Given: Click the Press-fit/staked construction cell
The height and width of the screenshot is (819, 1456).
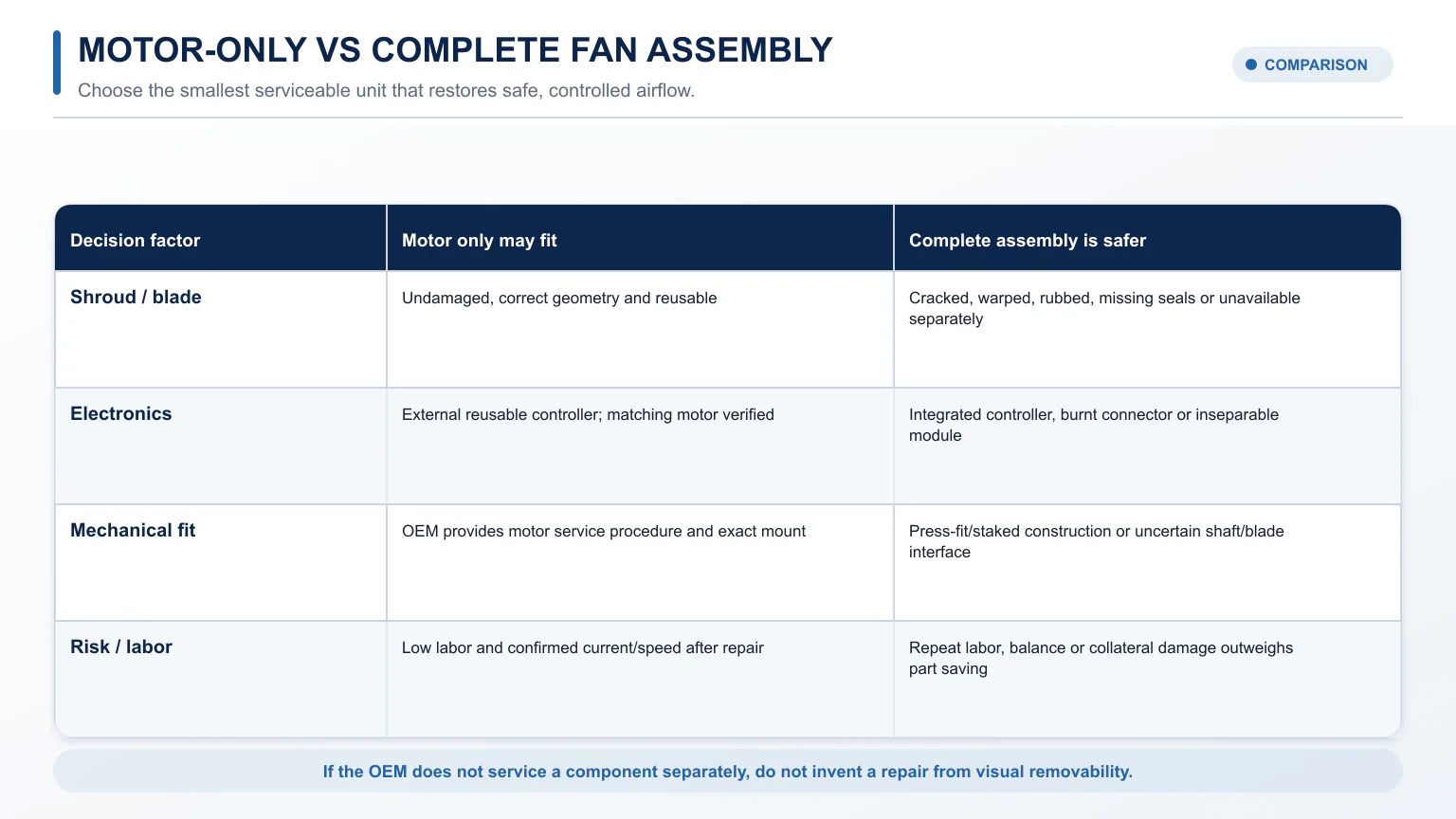Looking at the screenshot, I should tap(1148, 563).
